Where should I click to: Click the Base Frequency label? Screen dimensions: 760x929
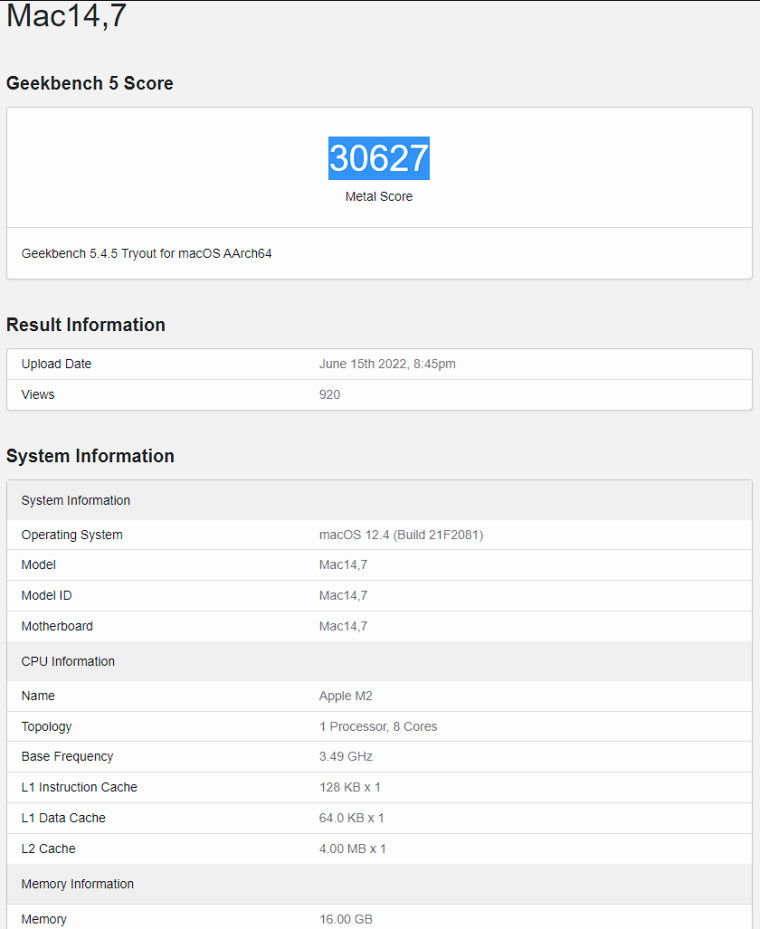coord(67,757)
